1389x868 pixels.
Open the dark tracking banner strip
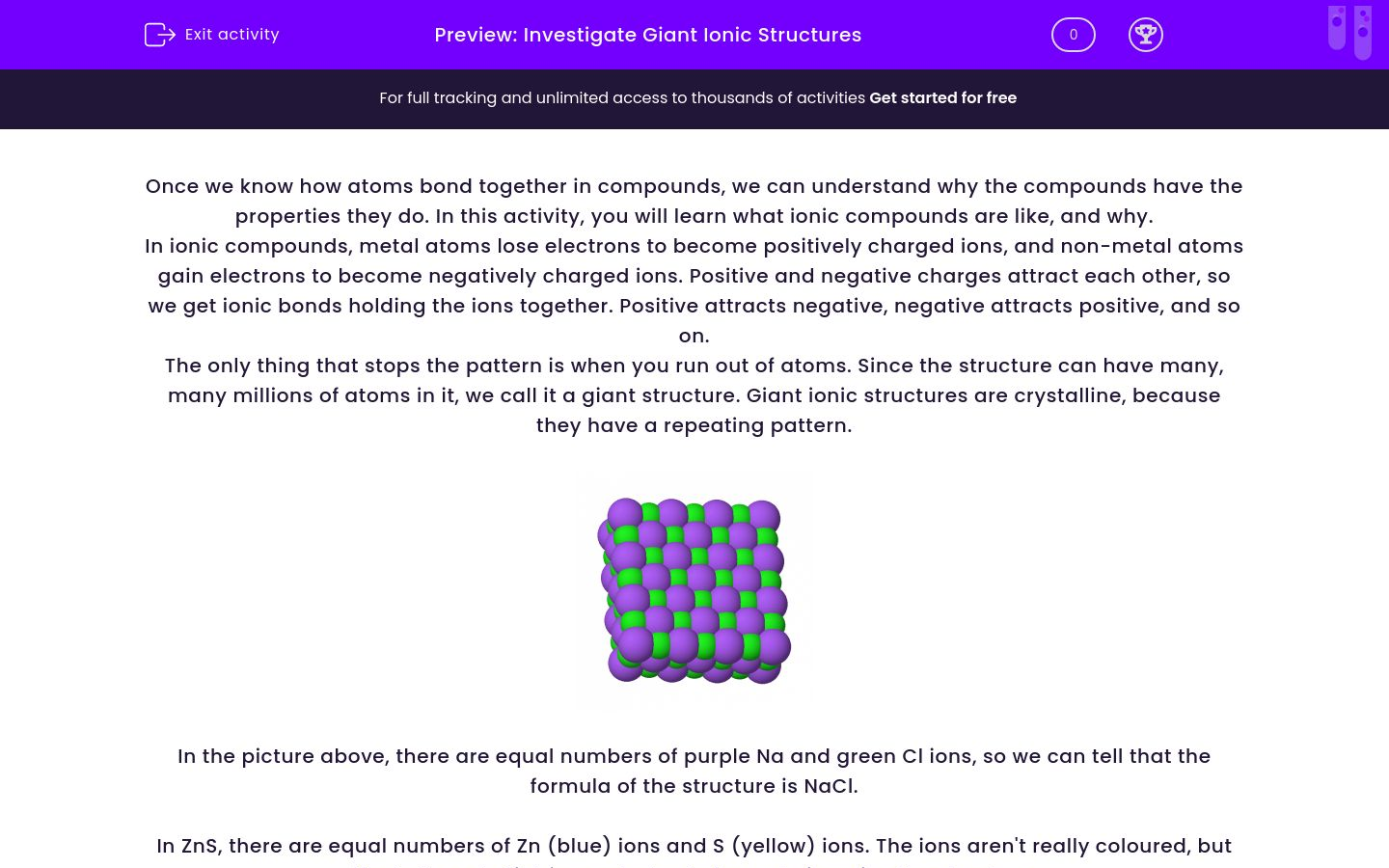(694, 98)
